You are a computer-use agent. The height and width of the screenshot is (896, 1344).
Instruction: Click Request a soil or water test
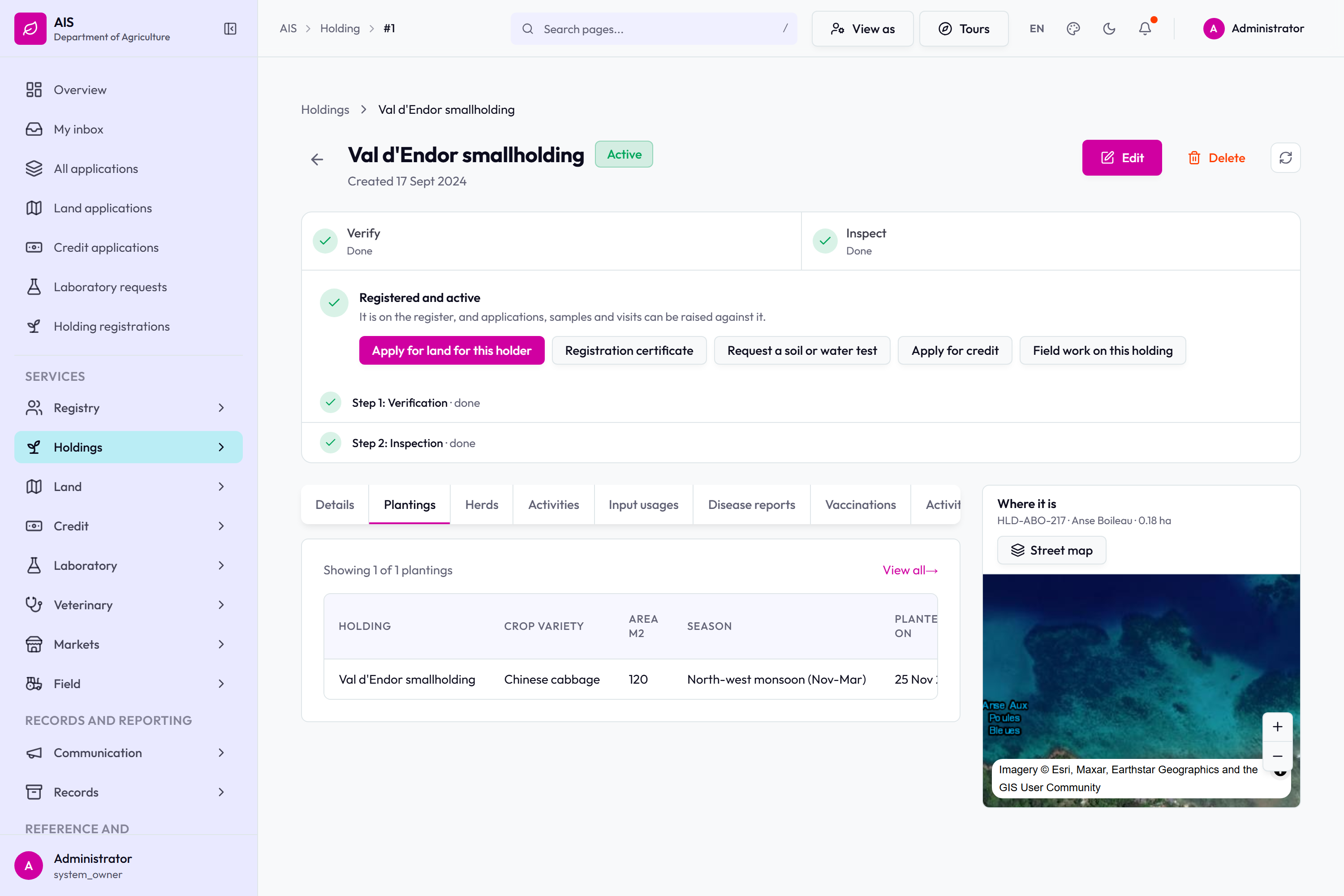point(802,350)
